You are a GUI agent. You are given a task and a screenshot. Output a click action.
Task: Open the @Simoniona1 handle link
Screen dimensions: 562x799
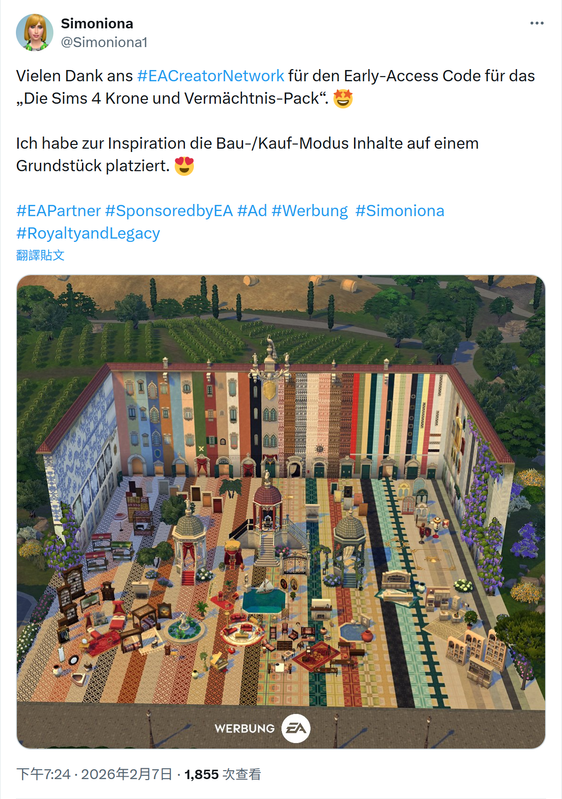[x=104, y=42]
